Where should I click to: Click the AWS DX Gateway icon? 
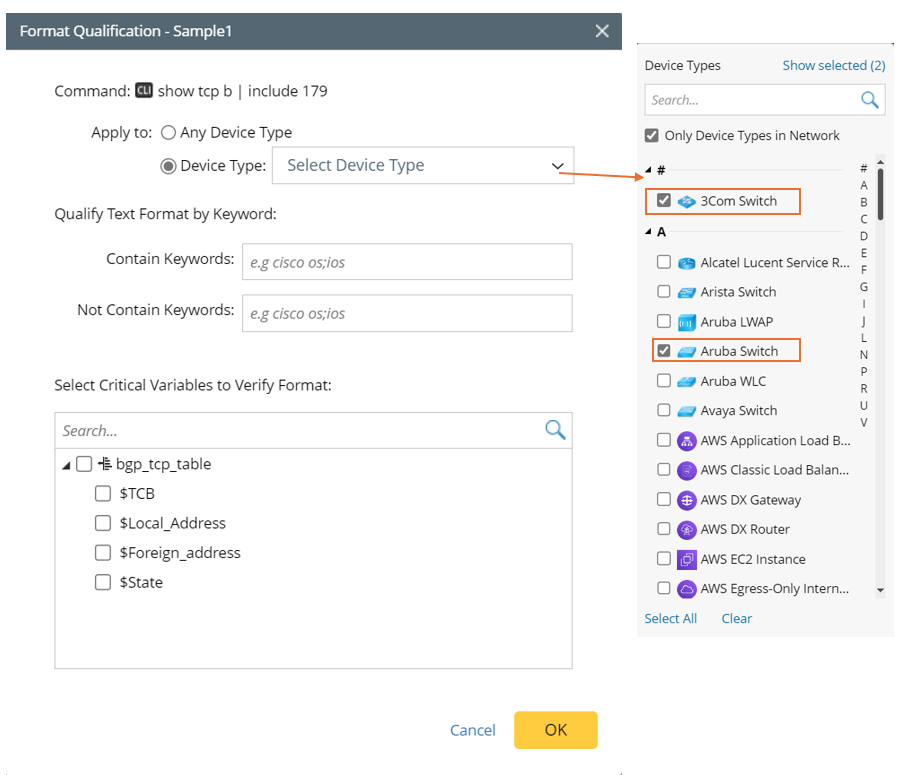[686, 500]
